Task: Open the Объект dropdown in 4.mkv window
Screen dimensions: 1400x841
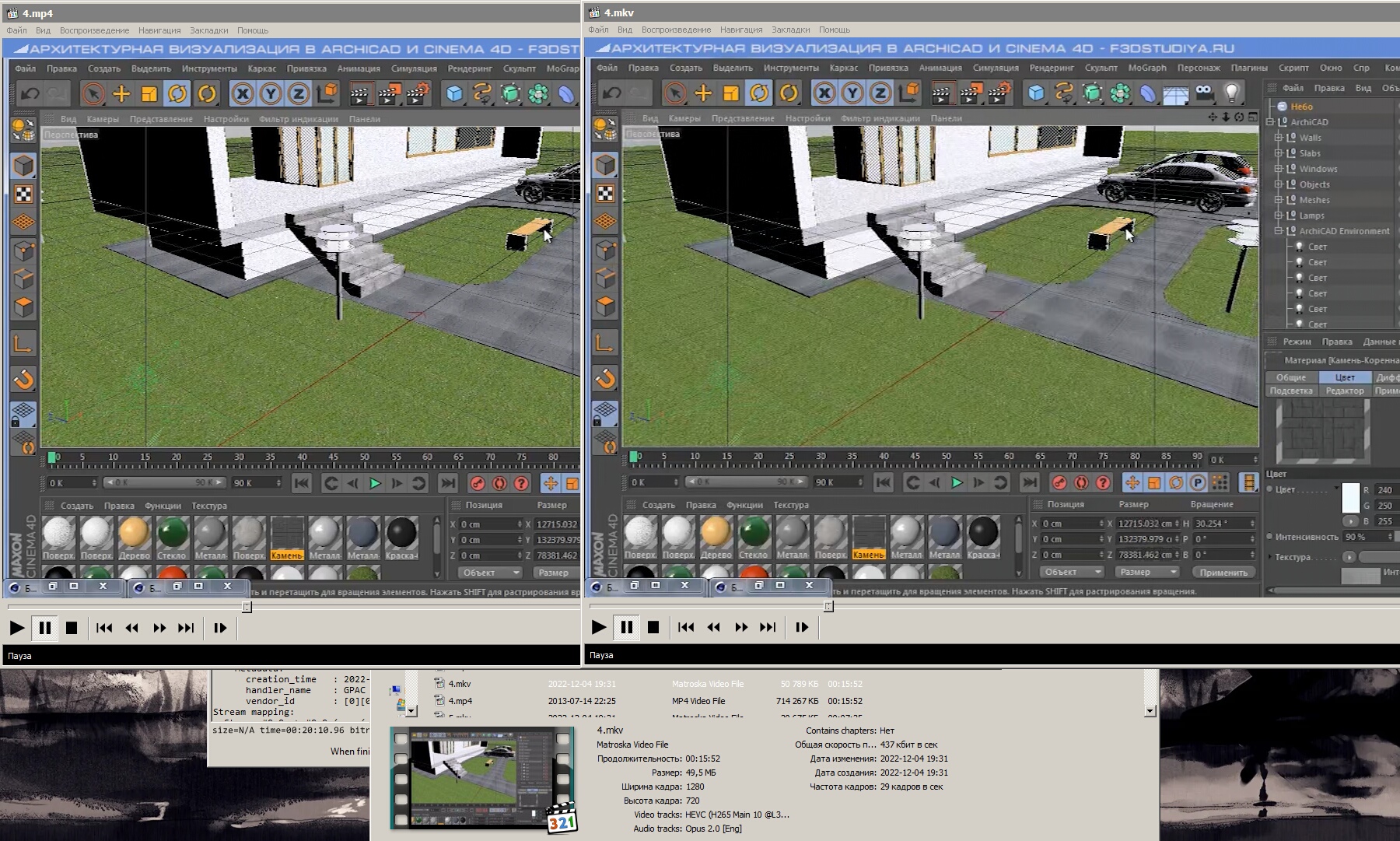Action: (x=1072, y=572)
